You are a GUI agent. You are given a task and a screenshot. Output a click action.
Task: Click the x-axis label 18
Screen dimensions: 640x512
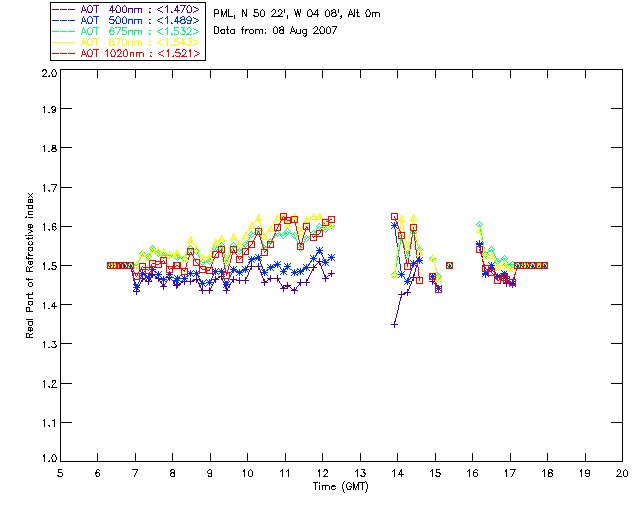coord(547,473)
